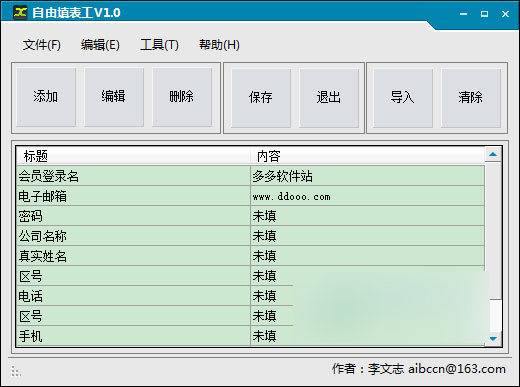
Task: Open the 帮助(H) menu
Action: click(219, 45)
